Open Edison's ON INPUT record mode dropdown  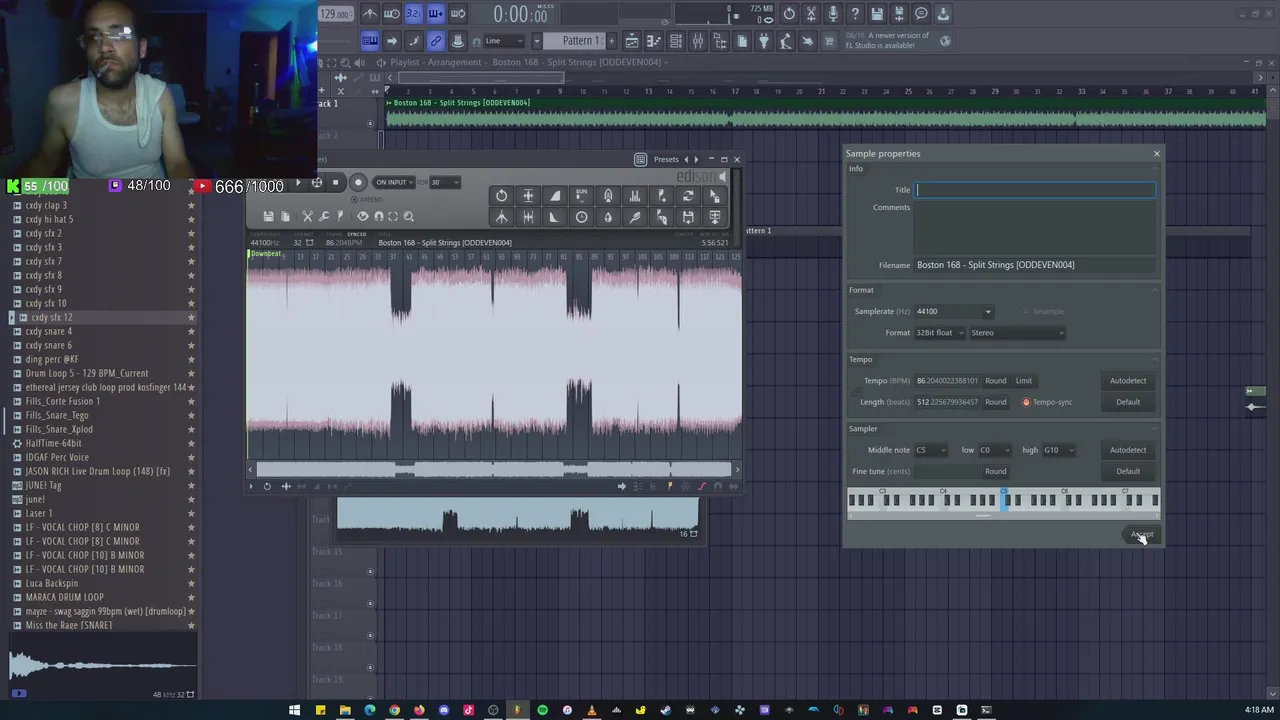[x=392, y=182]
